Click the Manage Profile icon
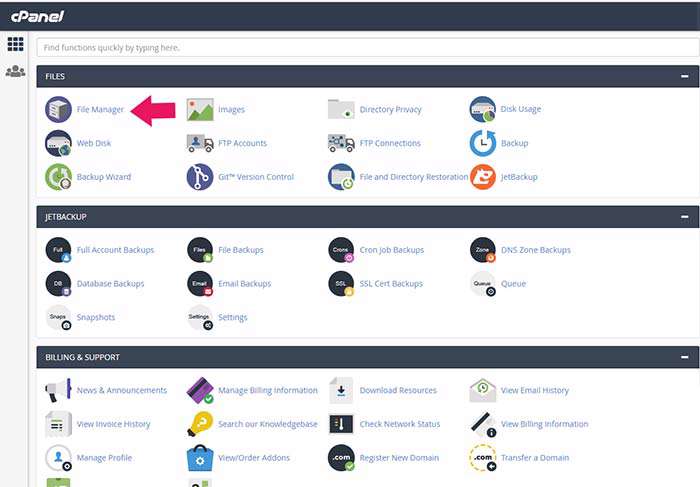Screen dimensions: 700x487 [58, 458]
